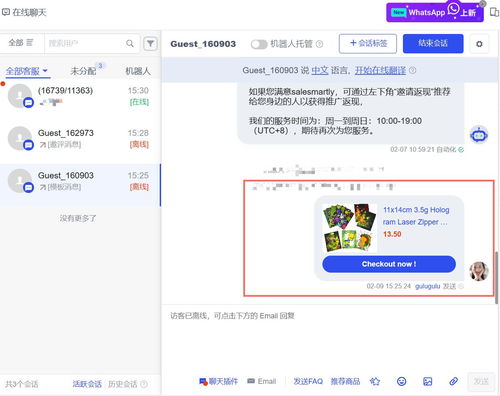Open the 全部 list filter
This screenshot has width=500, height=396.
21,43
